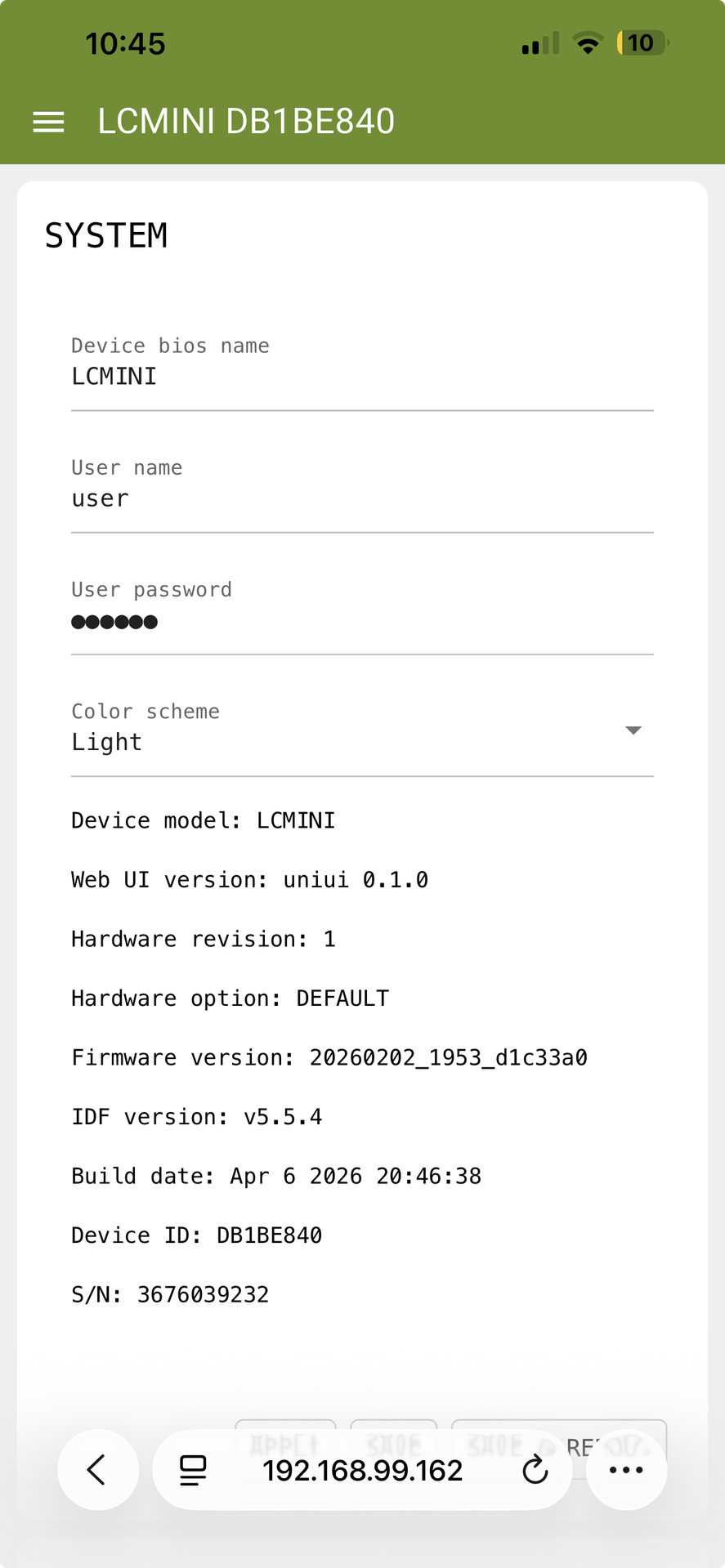725x1568 pixels.
Task: Tap the status bar clock 10:45
Action: click(125, 43)
